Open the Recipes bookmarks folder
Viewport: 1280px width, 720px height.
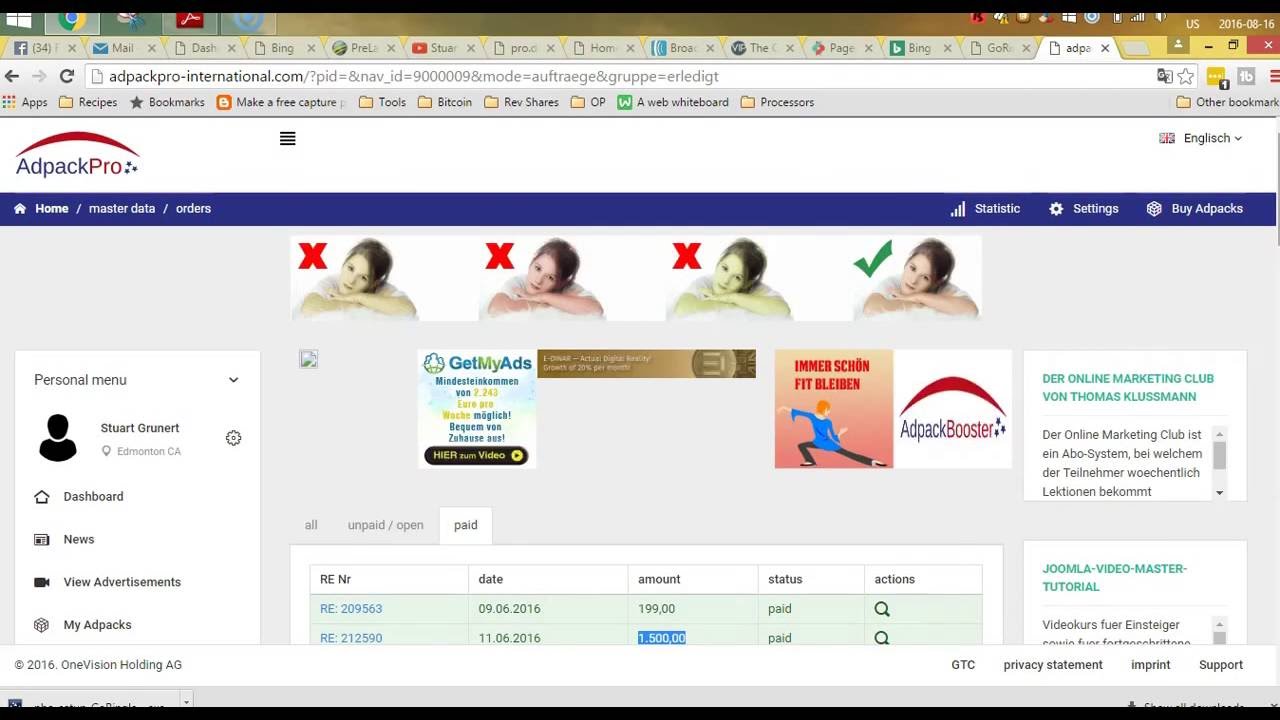pyautogui.click(x=88, y=102)
